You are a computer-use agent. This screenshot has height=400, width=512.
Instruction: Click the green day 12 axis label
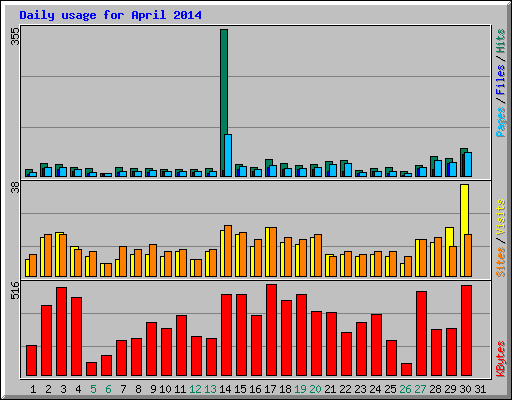(195, 389)
